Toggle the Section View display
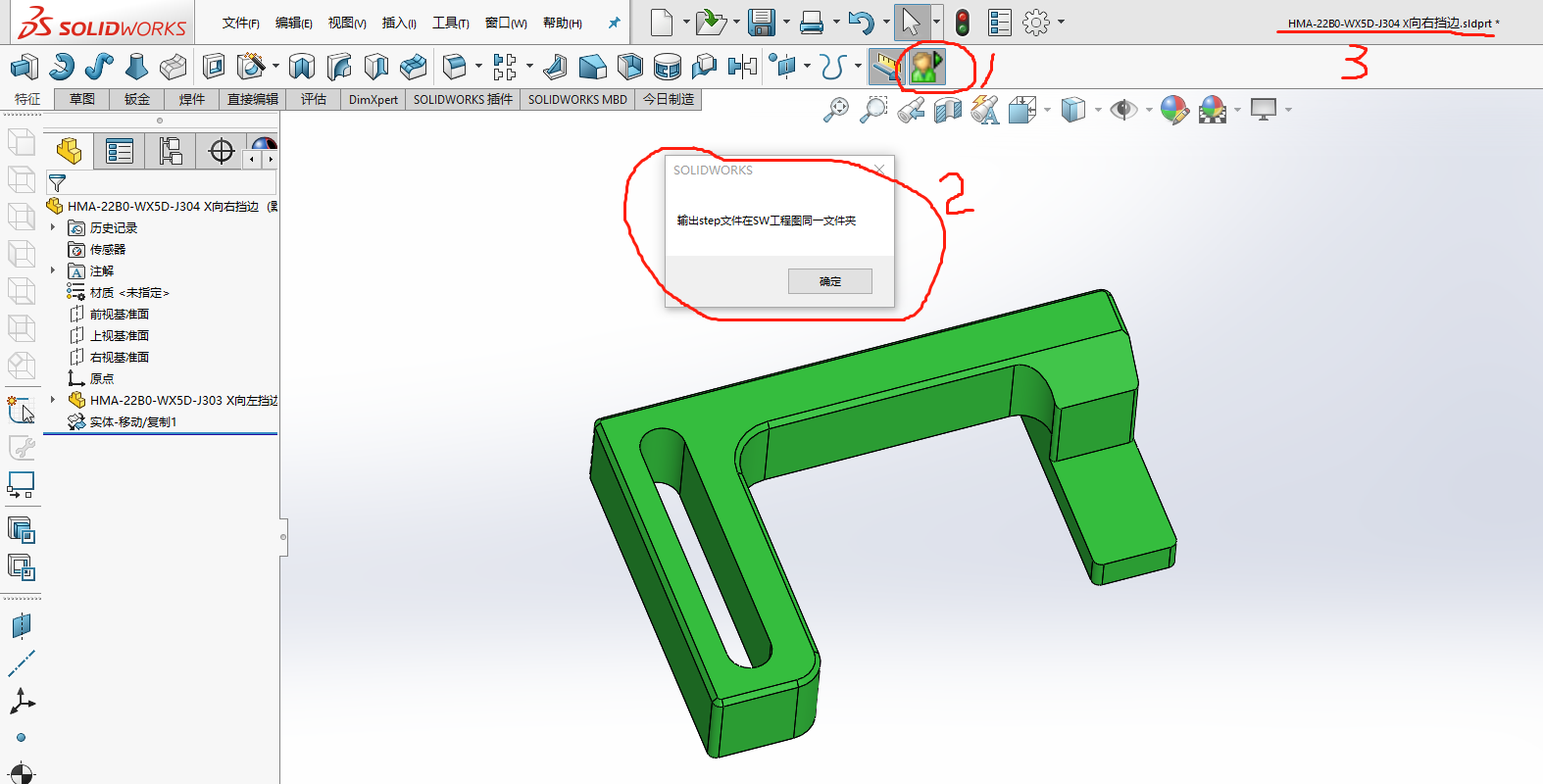Screen dimensions: 1543x784 tap(948, 110)
